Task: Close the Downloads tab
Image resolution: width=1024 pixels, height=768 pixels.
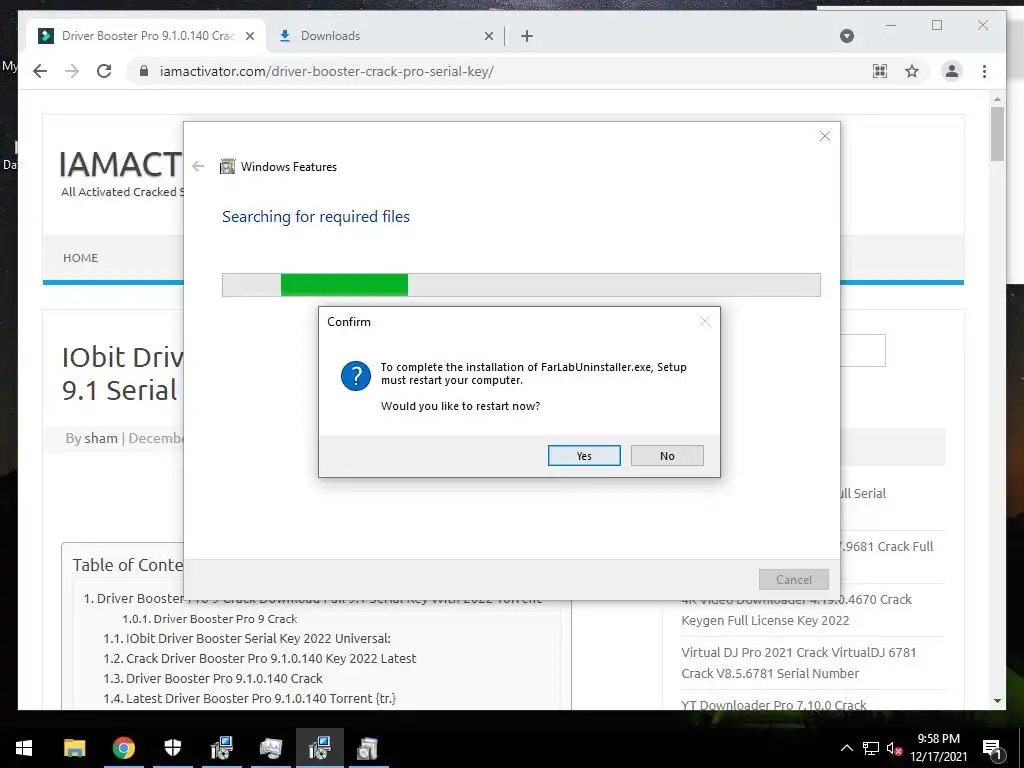Action: 488,37
